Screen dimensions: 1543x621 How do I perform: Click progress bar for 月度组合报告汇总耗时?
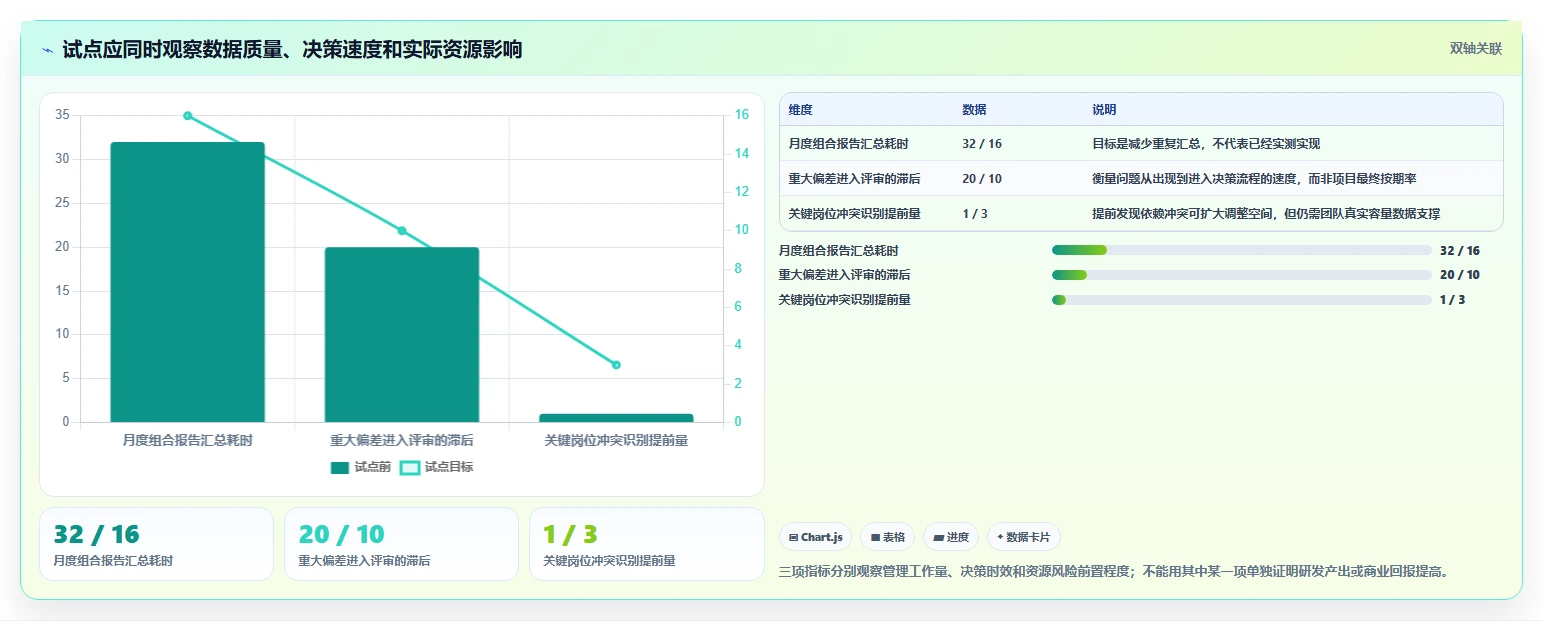pos(1242,251)
